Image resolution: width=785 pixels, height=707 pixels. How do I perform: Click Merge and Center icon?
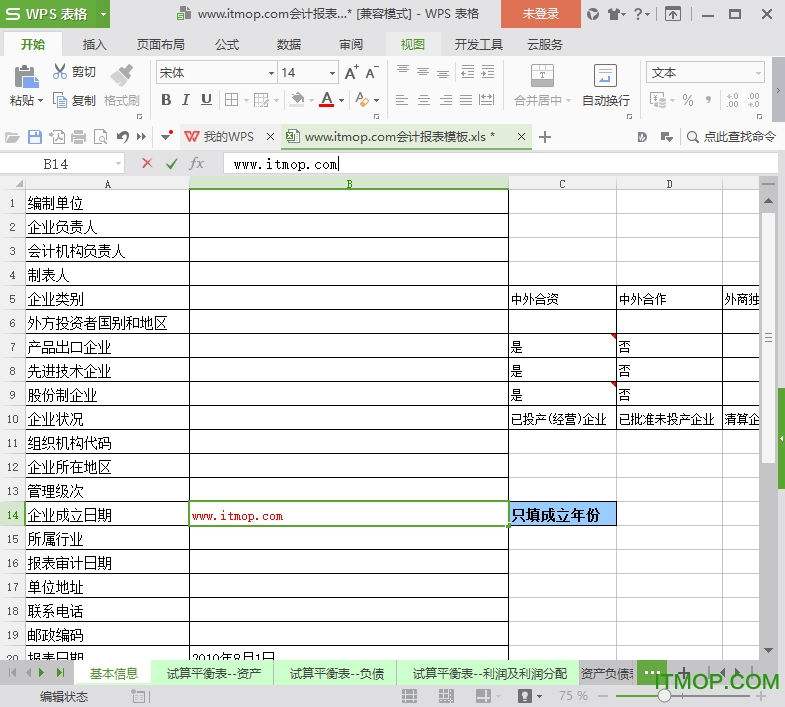(x=542, y=76)
